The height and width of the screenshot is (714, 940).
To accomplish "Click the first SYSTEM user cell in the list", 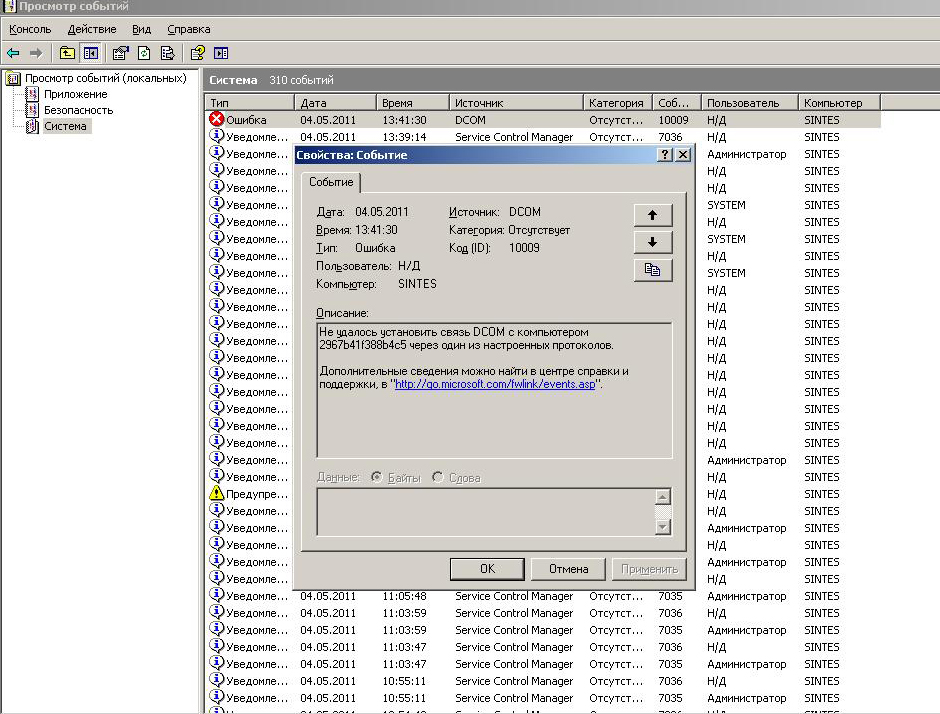I will [x=726, y=205].
